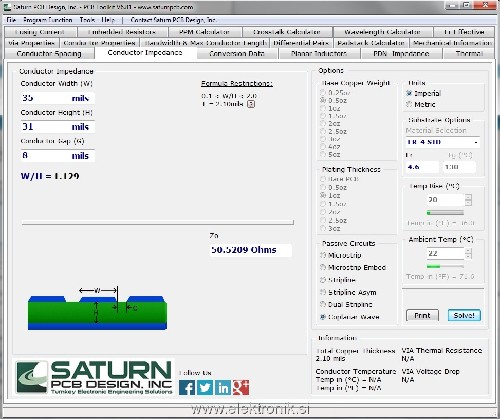Open the Twitter bird icon
Image resolution: width=500 pixels, height=419 pixels.
point(205,388)
